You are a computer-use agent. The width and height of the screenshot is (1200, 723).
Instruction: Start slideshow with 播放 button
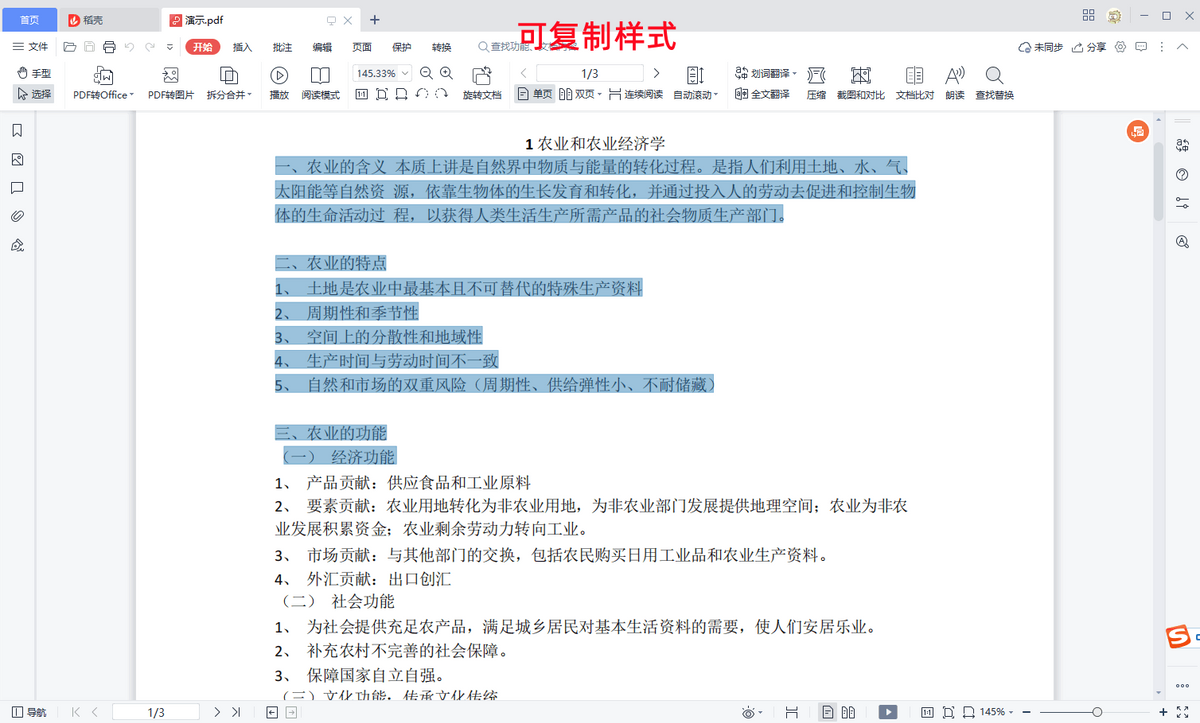coord(279,83)
